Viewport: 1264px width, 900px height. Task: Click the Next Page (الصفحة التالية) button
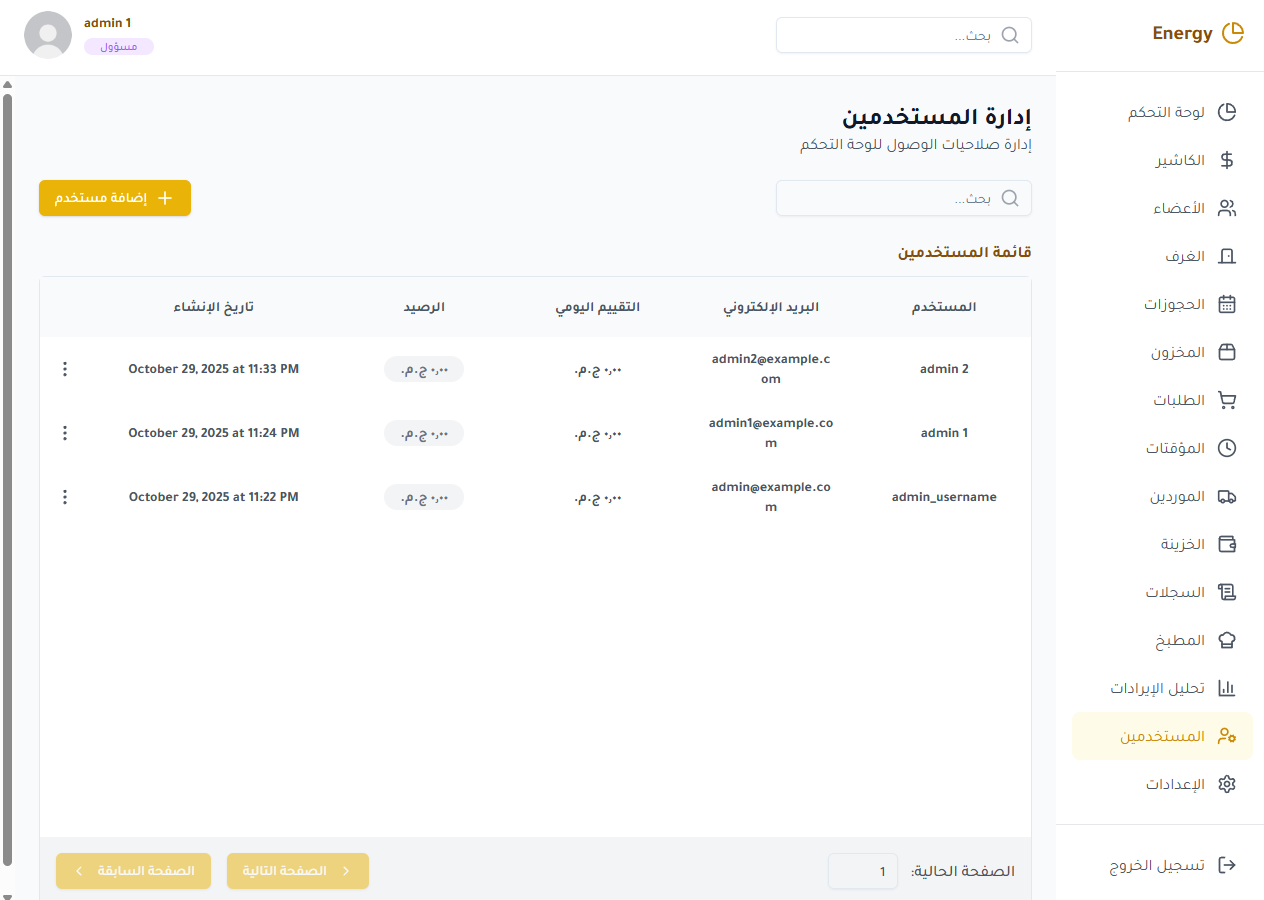coord(298,871)
